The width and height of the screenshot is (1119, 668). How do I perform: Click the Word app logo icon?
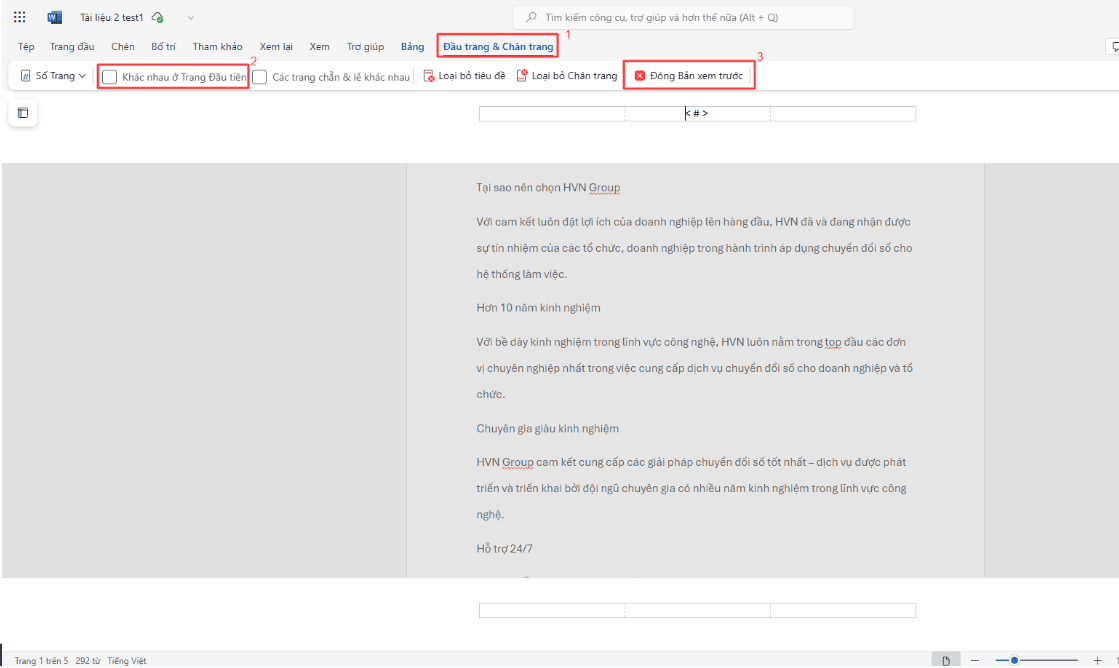coord(54,17)
